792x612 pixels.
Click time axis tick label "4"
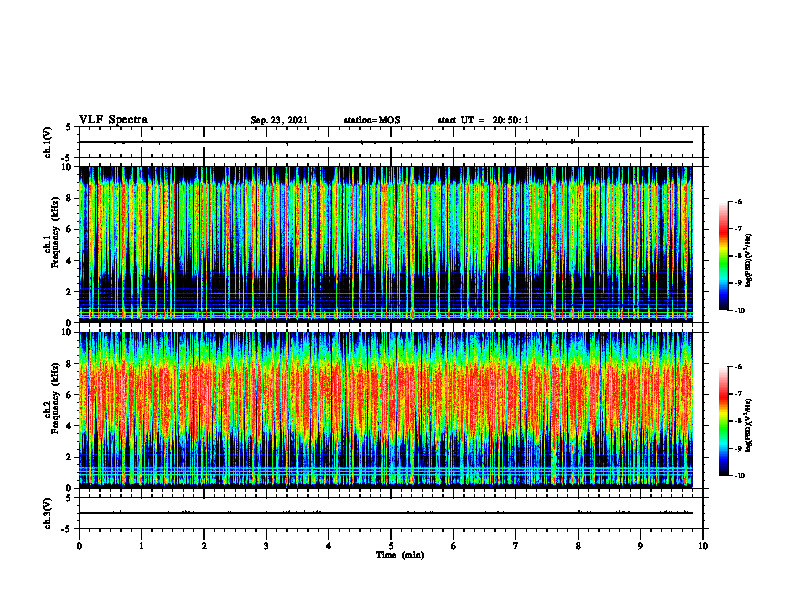point(329,546)
